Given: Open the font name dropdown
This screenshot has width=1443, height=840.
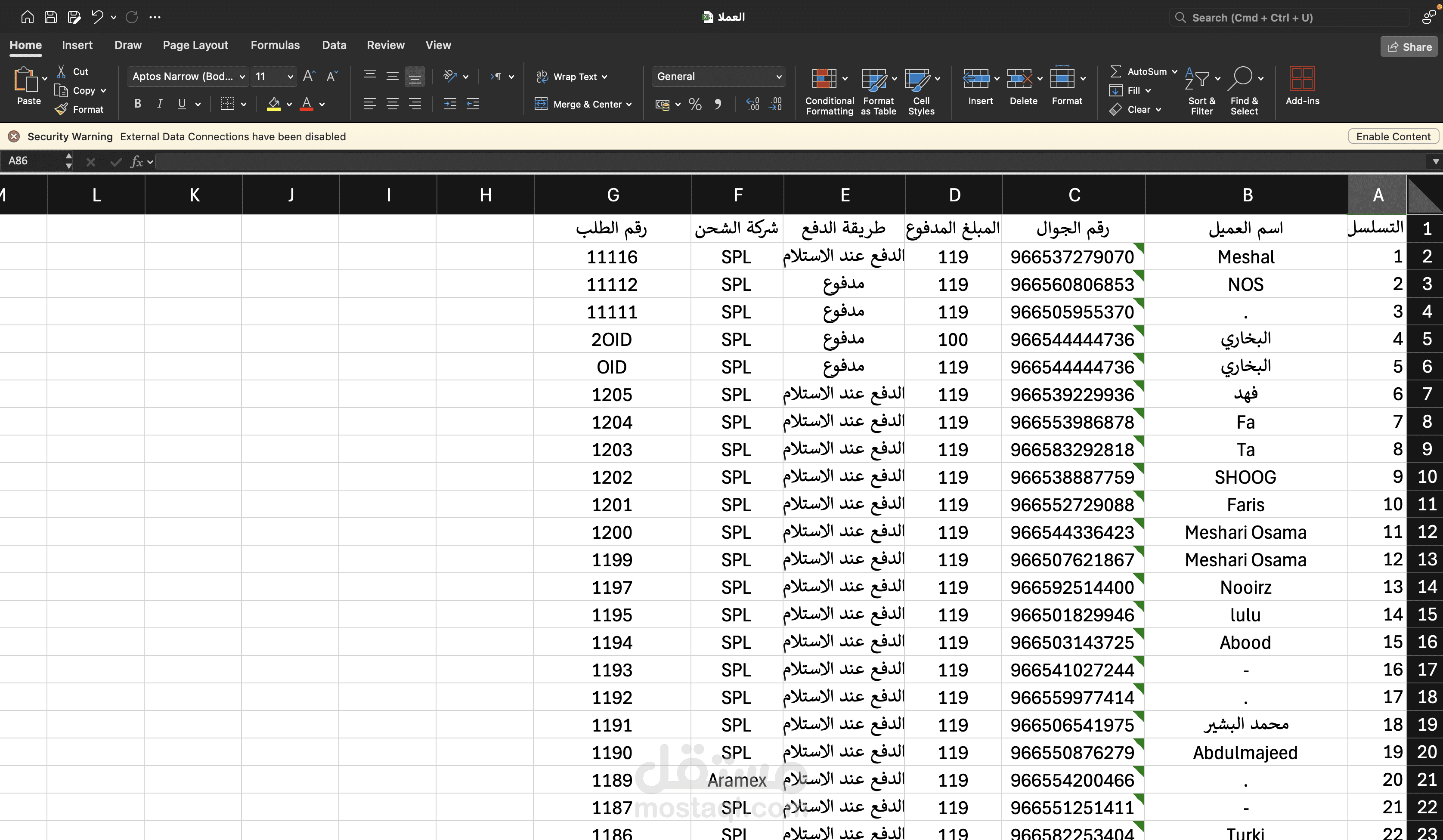Looking at the screenshot, I should click(242, 77).
